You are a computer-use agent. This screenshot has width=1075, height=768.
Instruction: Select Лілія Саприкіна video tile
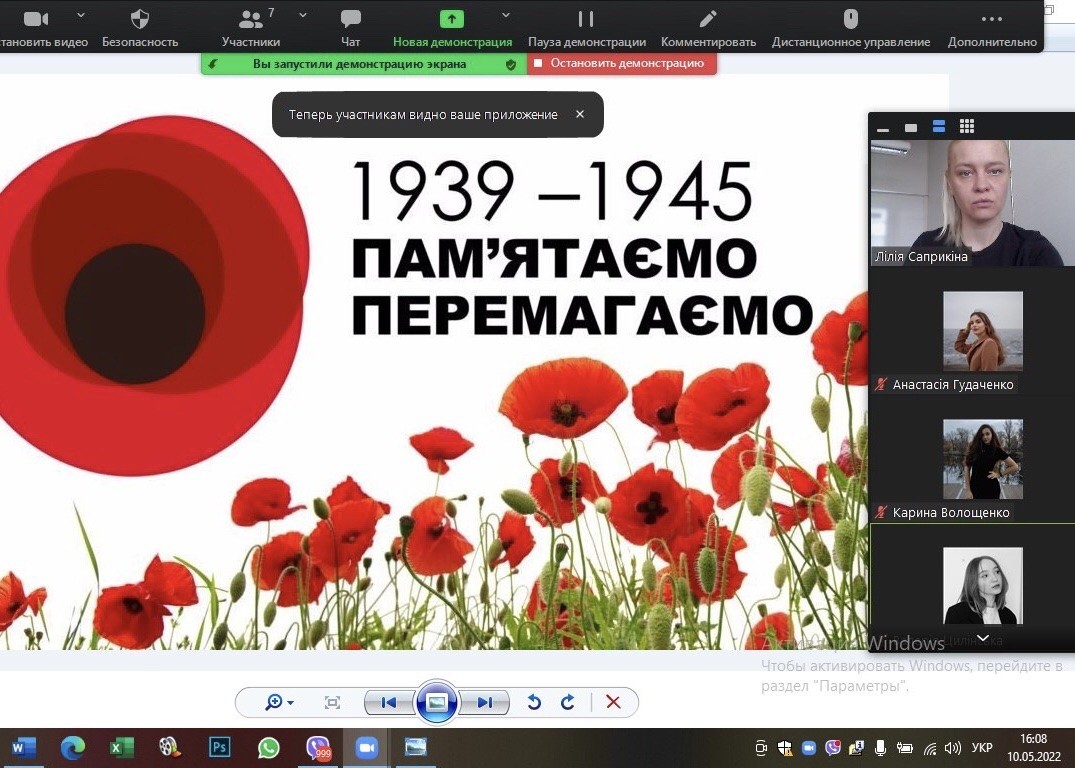pos(972,203)
